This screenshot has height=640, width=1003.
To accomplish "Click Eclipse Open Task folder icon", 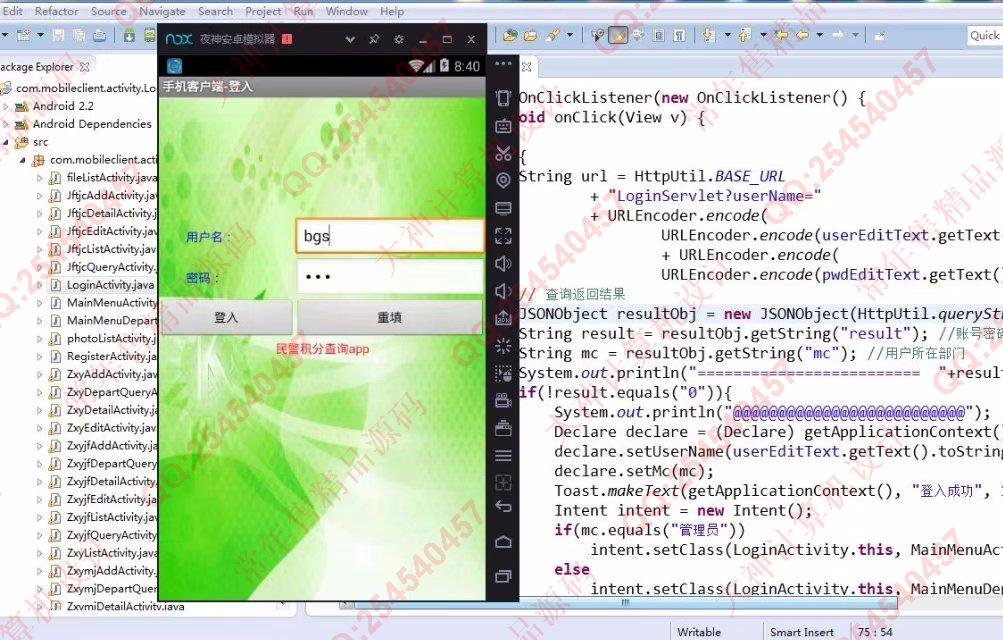I will point(530,35).
